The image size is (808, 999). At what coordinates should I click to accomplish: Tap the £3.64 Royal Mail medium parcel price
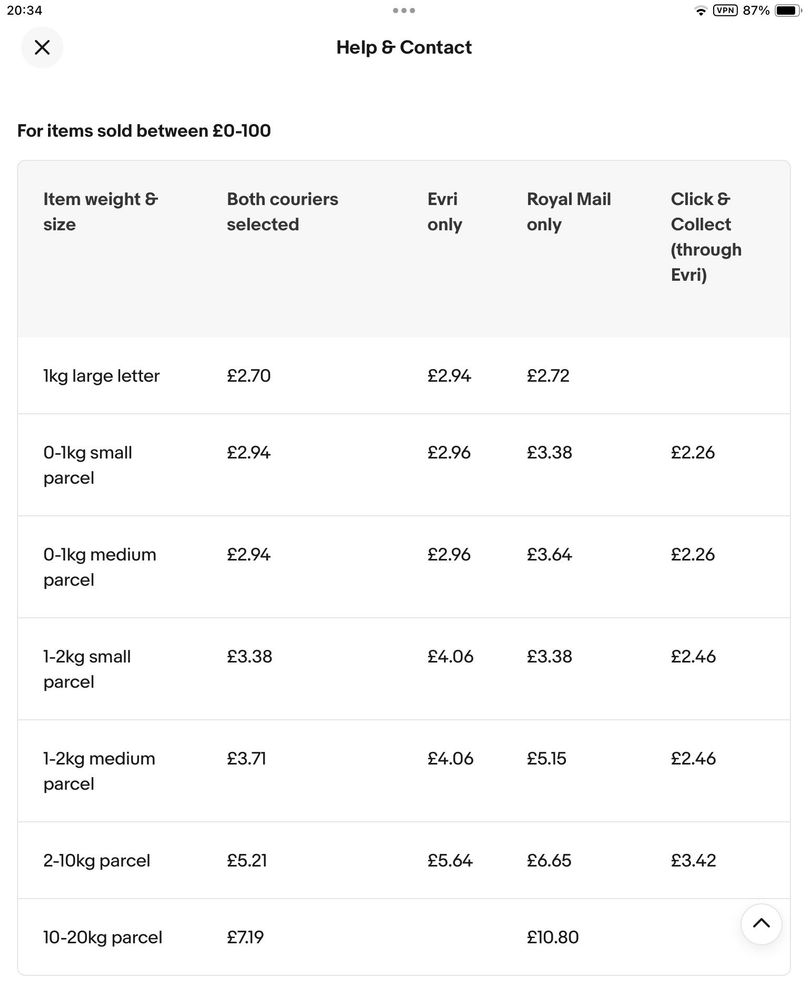[549, 554]
